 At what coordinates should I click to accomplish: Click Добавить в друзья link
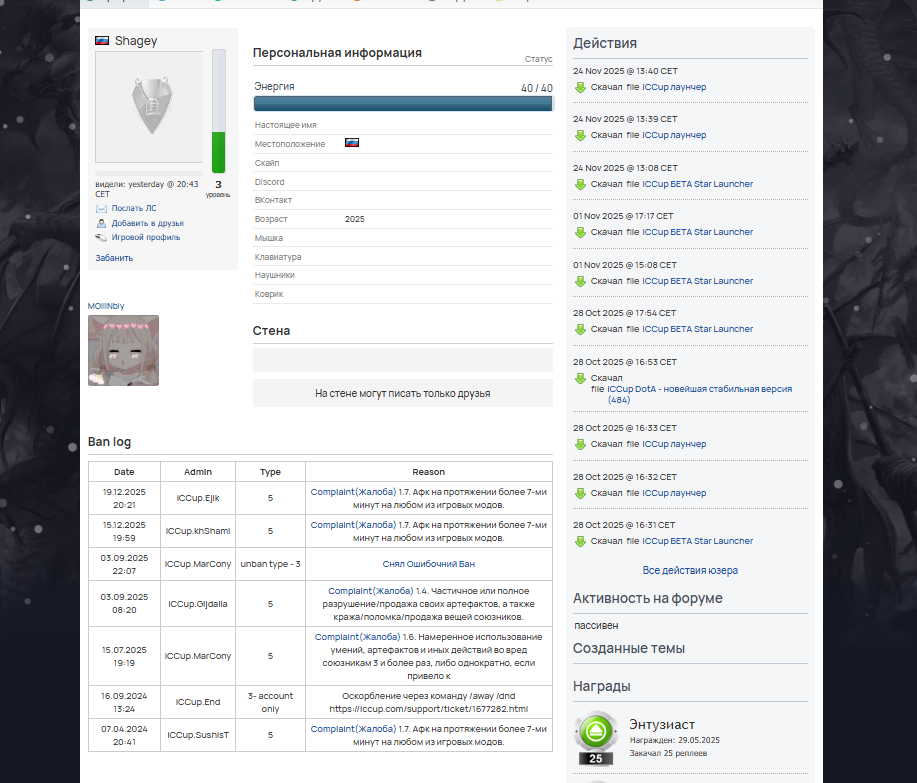[x=147, y=223]
